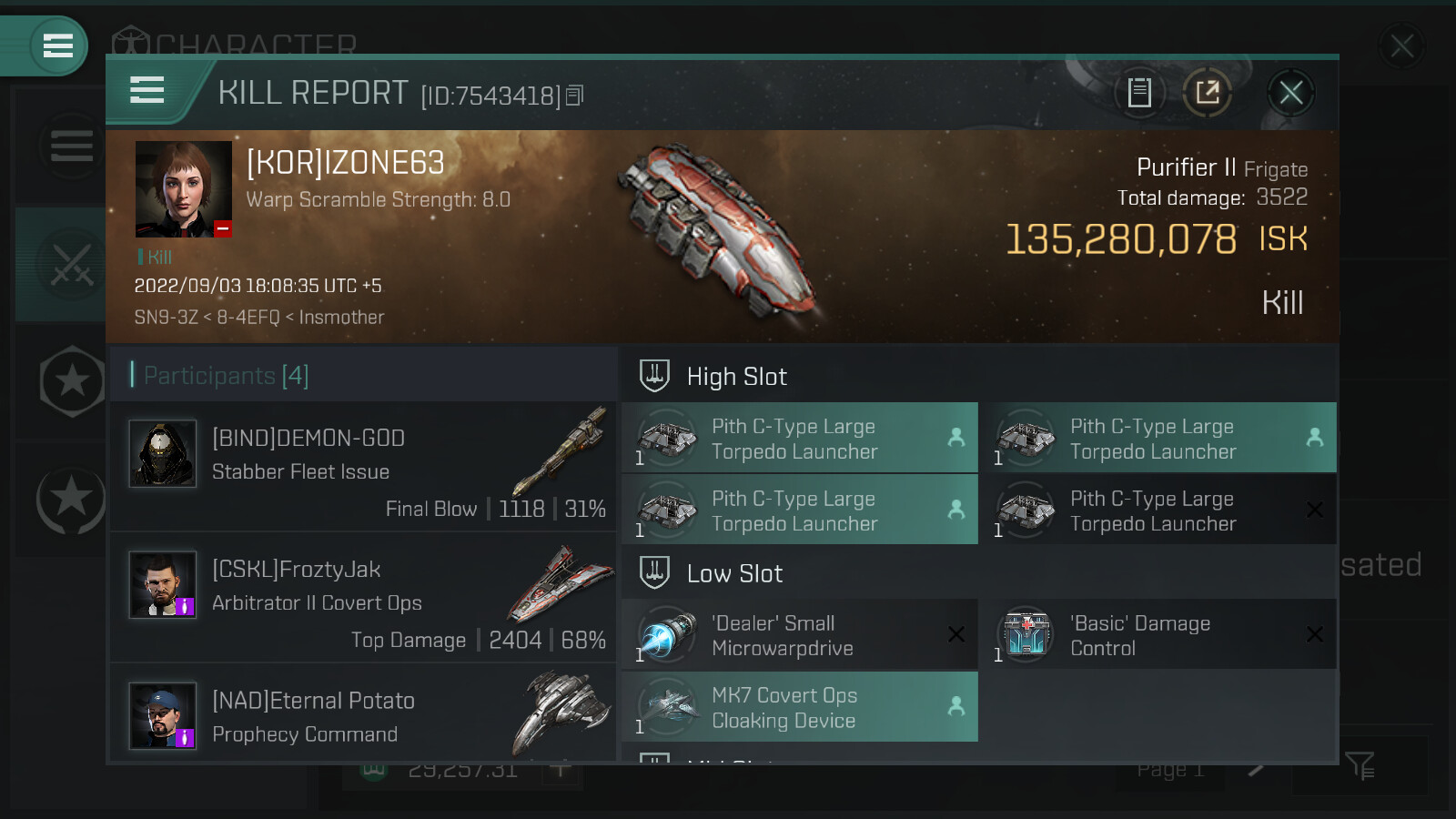Select the crossed swords sidebar icon
The image size is (1456, 819).
(x=71, y=265)
